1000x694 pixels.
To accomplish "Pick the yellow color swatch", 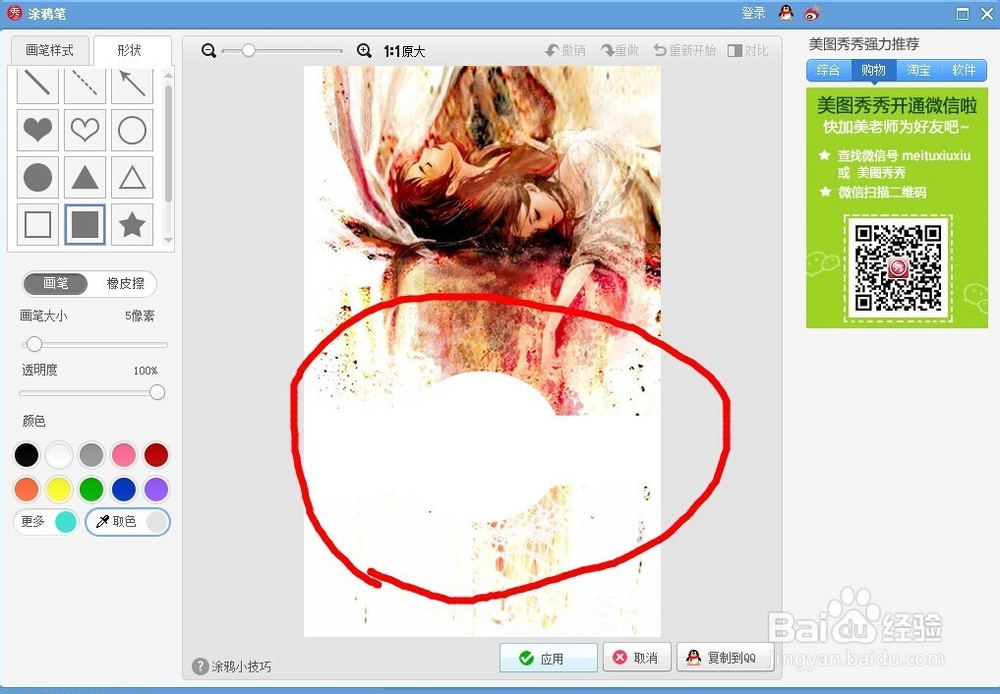I will click(59, 489).
